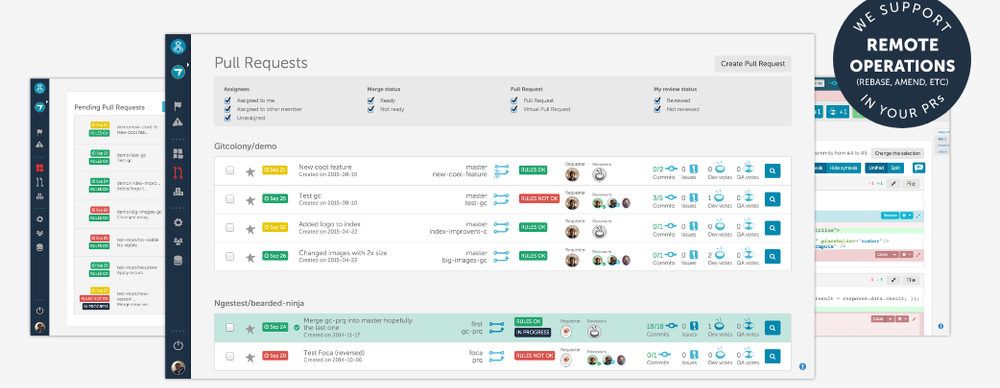Toggle the Unassigned checkbox
Screen dimensions: 1000x388
coord(227,118)
